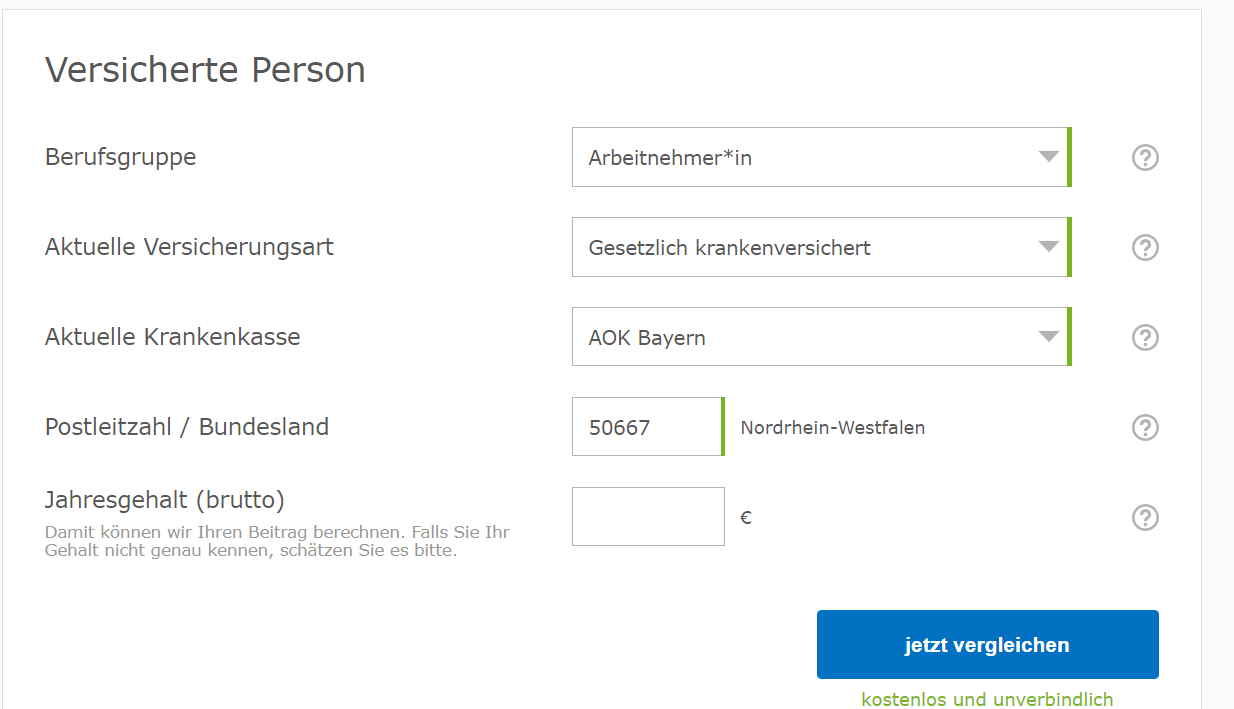Click the Aktuelle Versicherungsart label

(x=189, y=247)
